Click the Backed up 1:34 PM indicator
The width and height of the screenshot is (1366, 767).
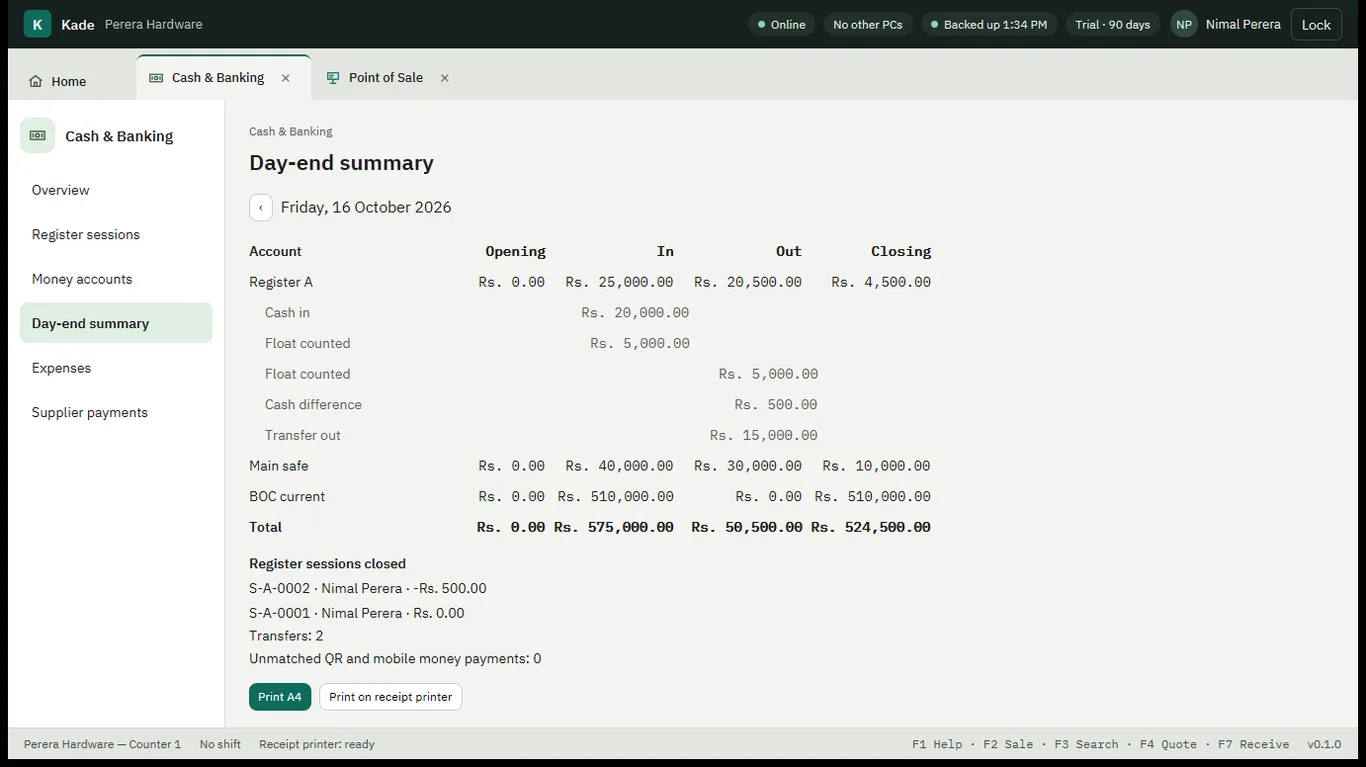989,24
